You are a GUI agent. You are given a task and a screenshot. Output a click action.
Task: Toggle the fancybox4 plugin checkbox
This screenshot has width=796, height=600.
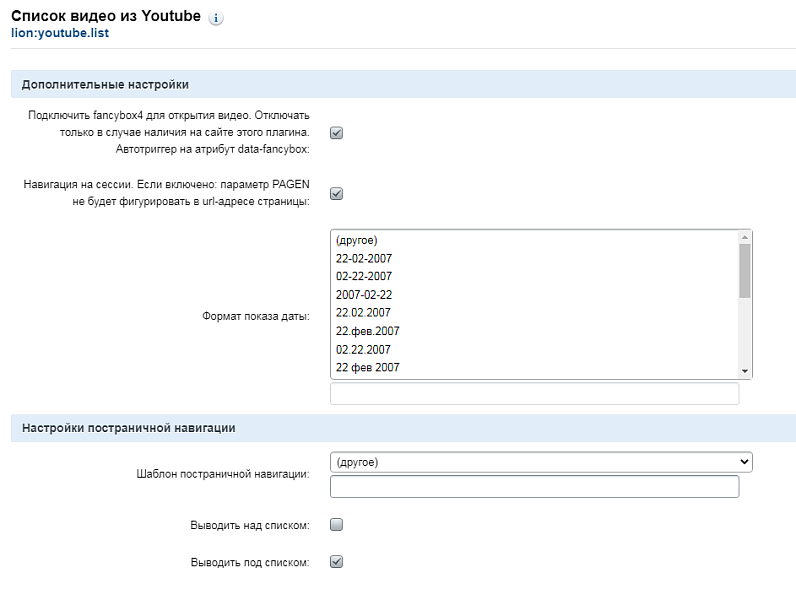point(337,133)
